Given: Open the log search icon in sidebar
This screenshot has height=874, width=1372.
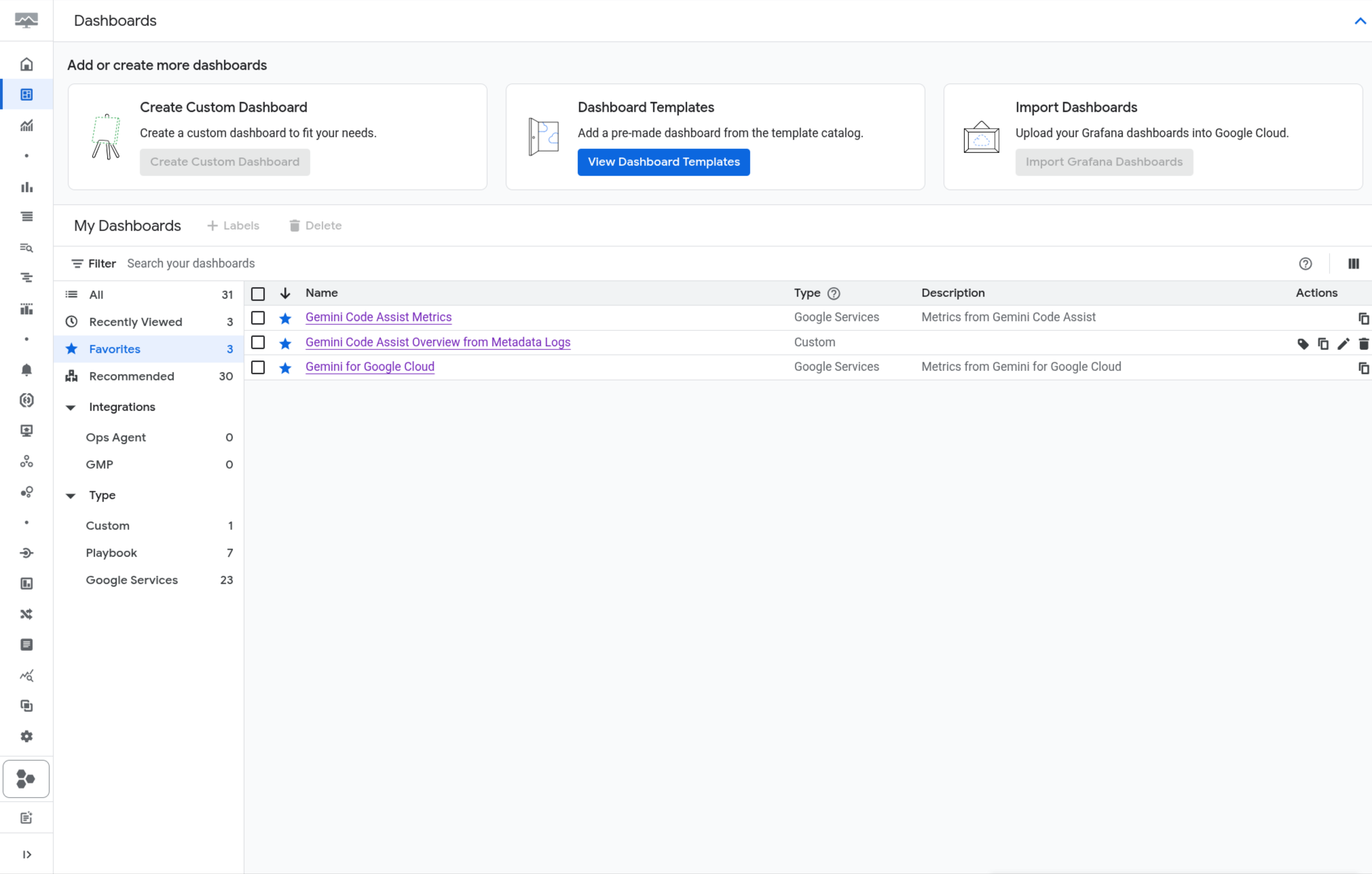Looking at the screenshot, I should [x=26, y=248].
